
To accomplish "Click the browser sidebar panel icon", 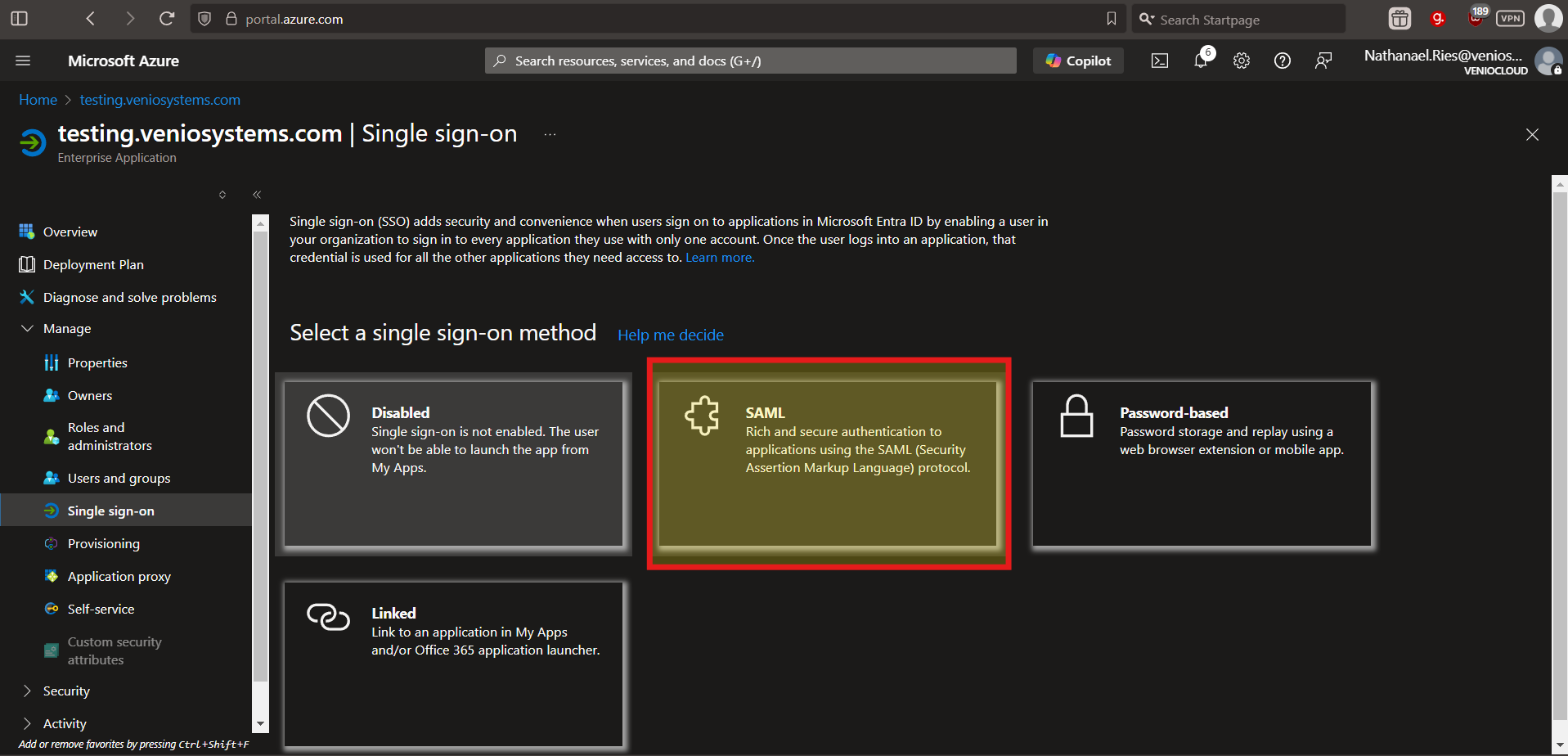I will (20, 19).
